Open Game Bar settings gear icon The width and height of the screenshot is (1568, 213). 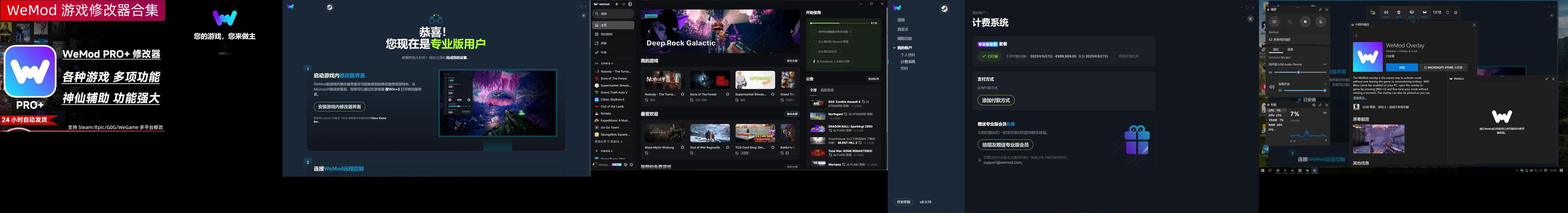[x=1455, y=12]
